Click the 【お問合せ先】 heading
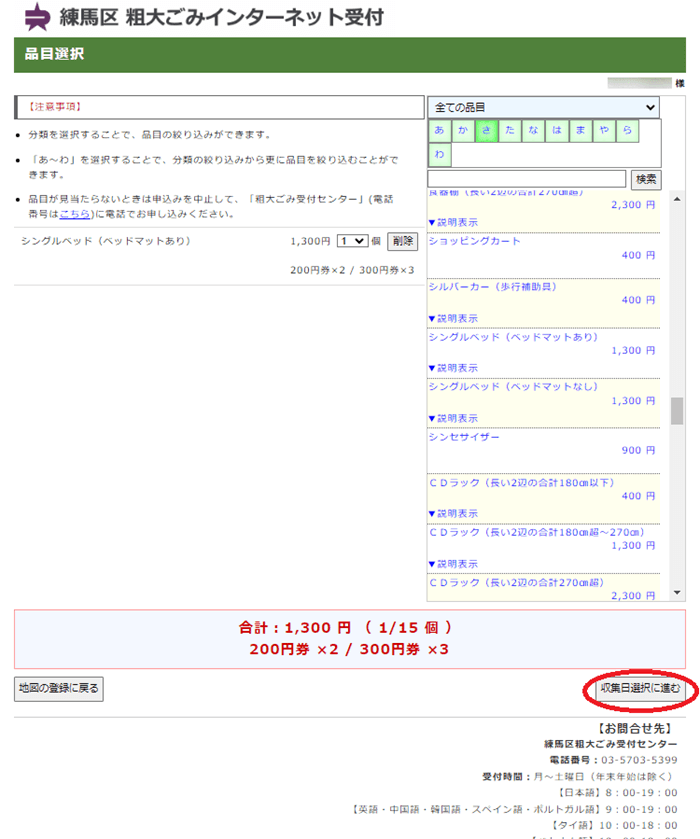The height and width of the screenshot is (839, 700). tap(634, 729)
